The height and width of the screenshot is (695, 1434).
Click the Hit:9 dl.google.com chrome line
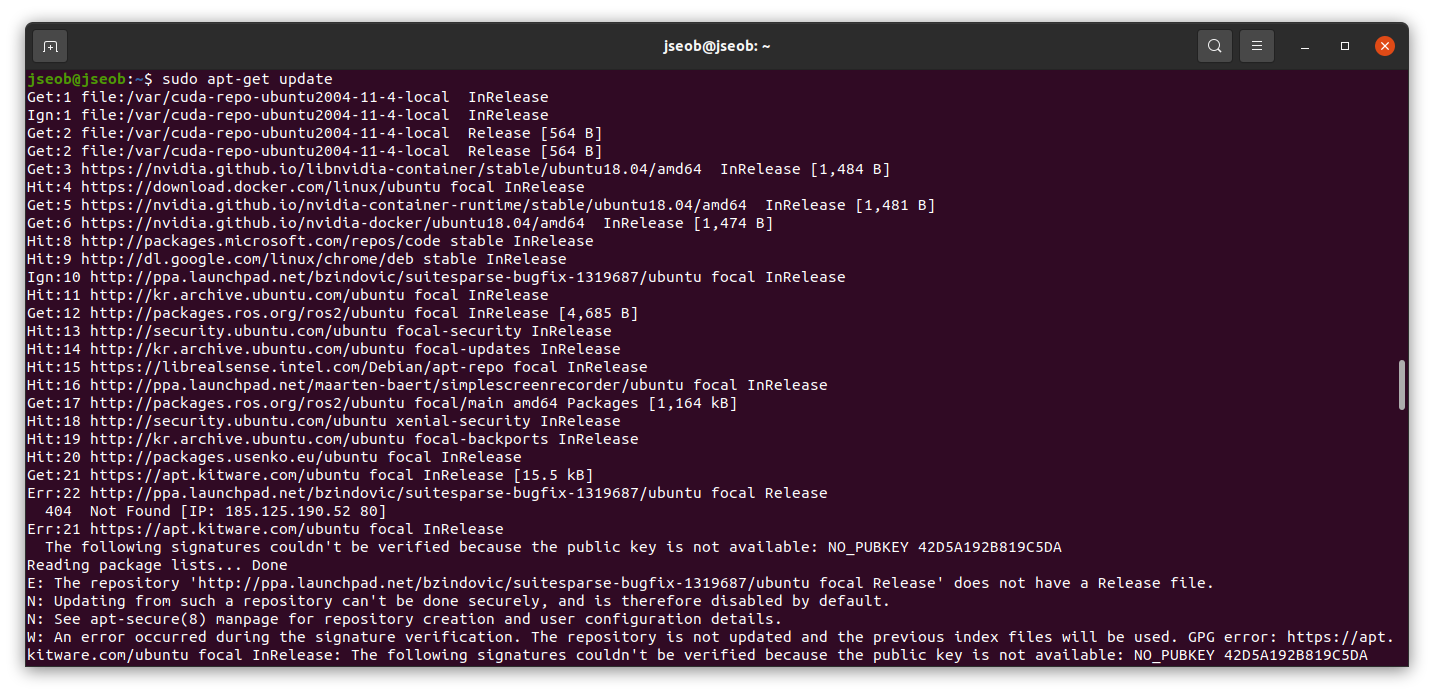297,259
